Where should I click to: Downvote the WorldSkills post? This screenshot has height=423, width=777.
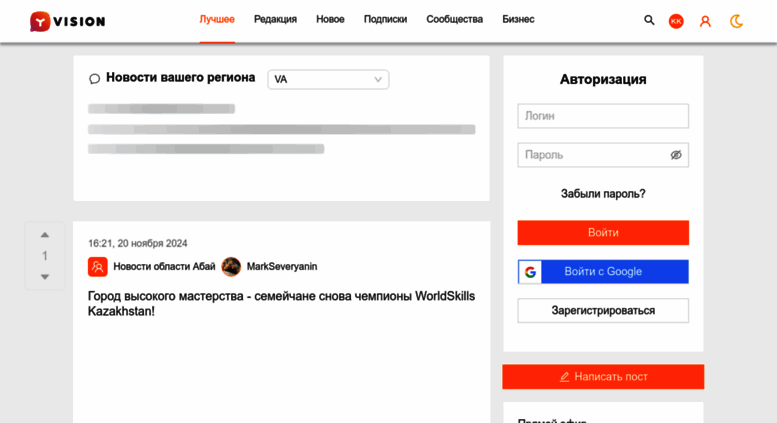point(45,277)
